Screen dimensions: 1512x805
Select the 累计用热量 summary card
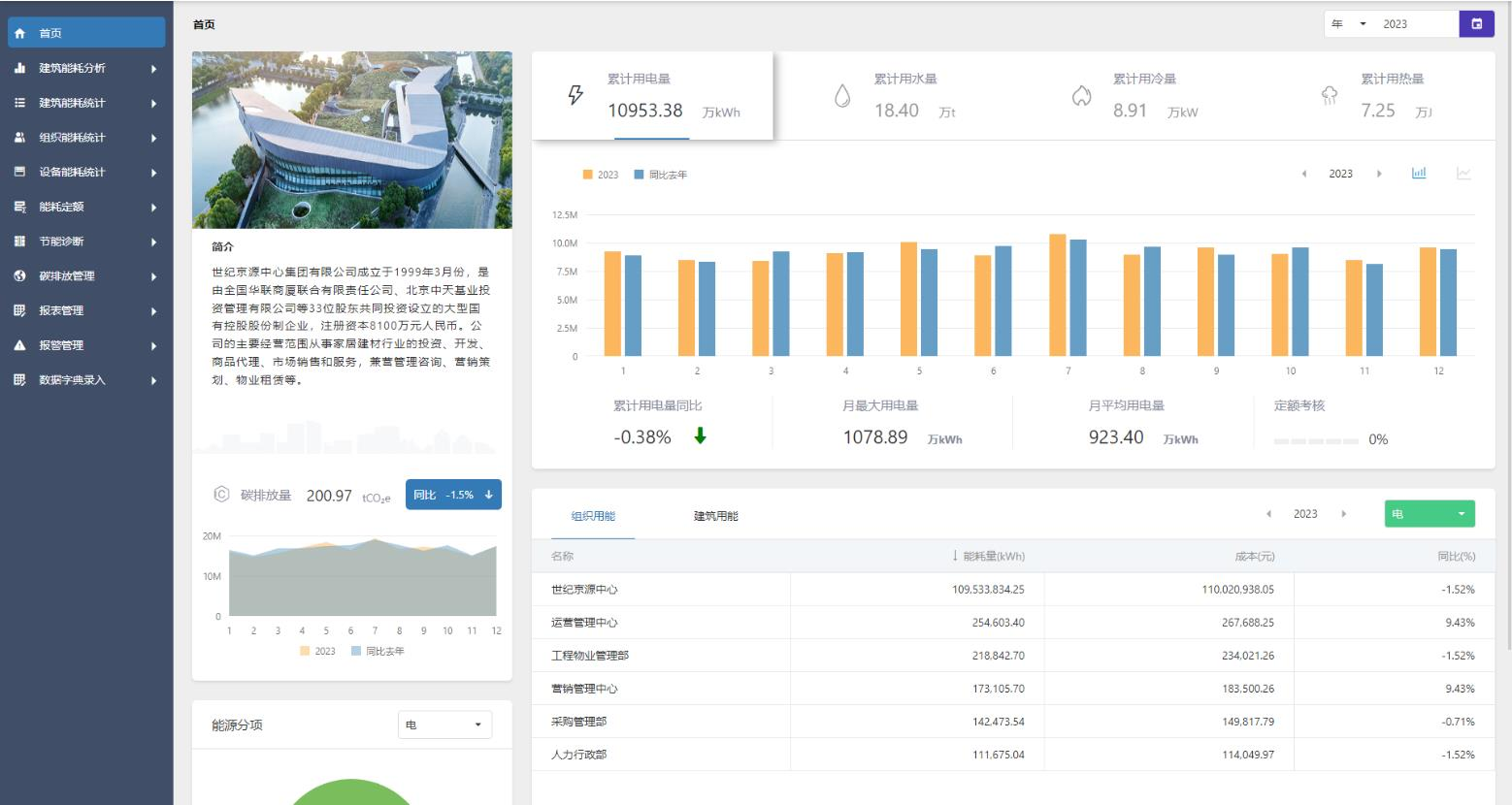point(1375,96)
